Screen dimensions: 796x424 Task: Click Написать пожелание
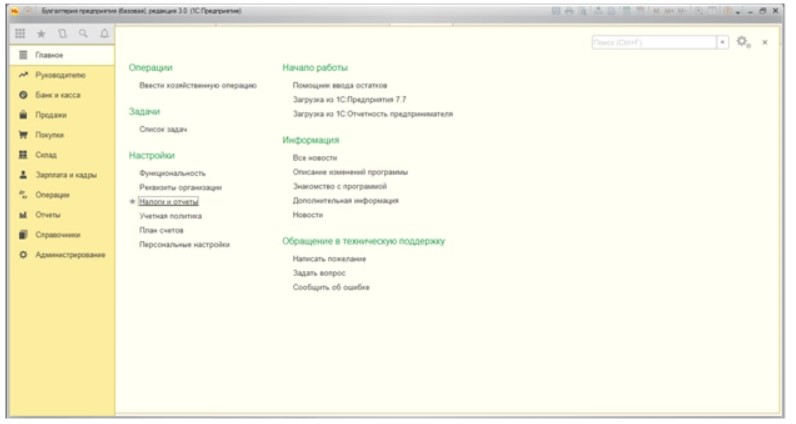[x=329, y=259]
